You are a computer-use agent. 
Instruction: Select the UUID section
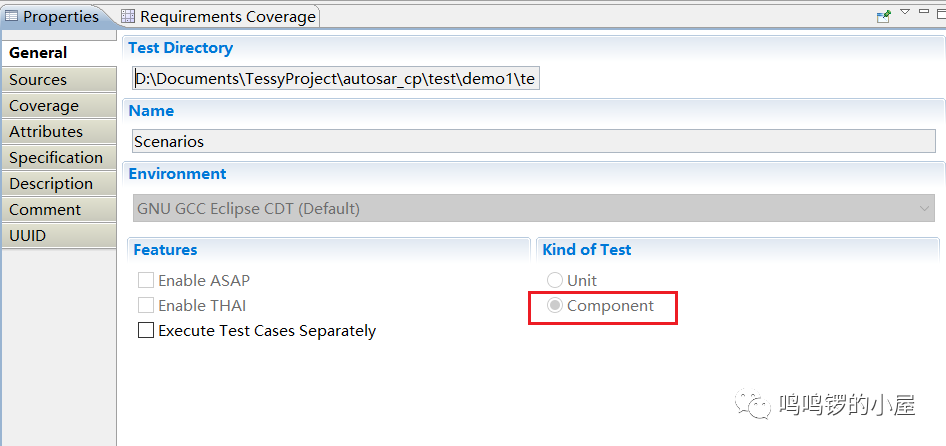28,236
